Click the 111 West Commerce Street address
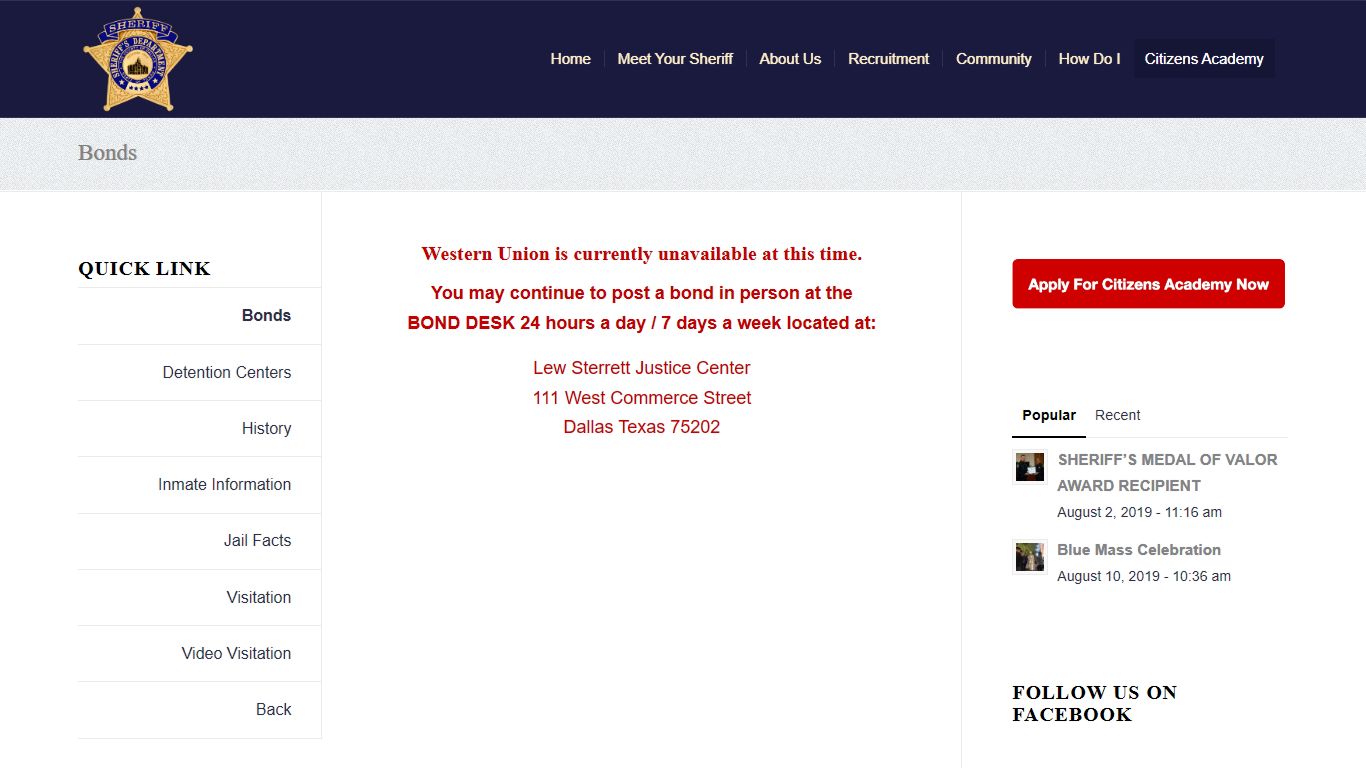Viewport: 1366px width, 768px height. 642,398
